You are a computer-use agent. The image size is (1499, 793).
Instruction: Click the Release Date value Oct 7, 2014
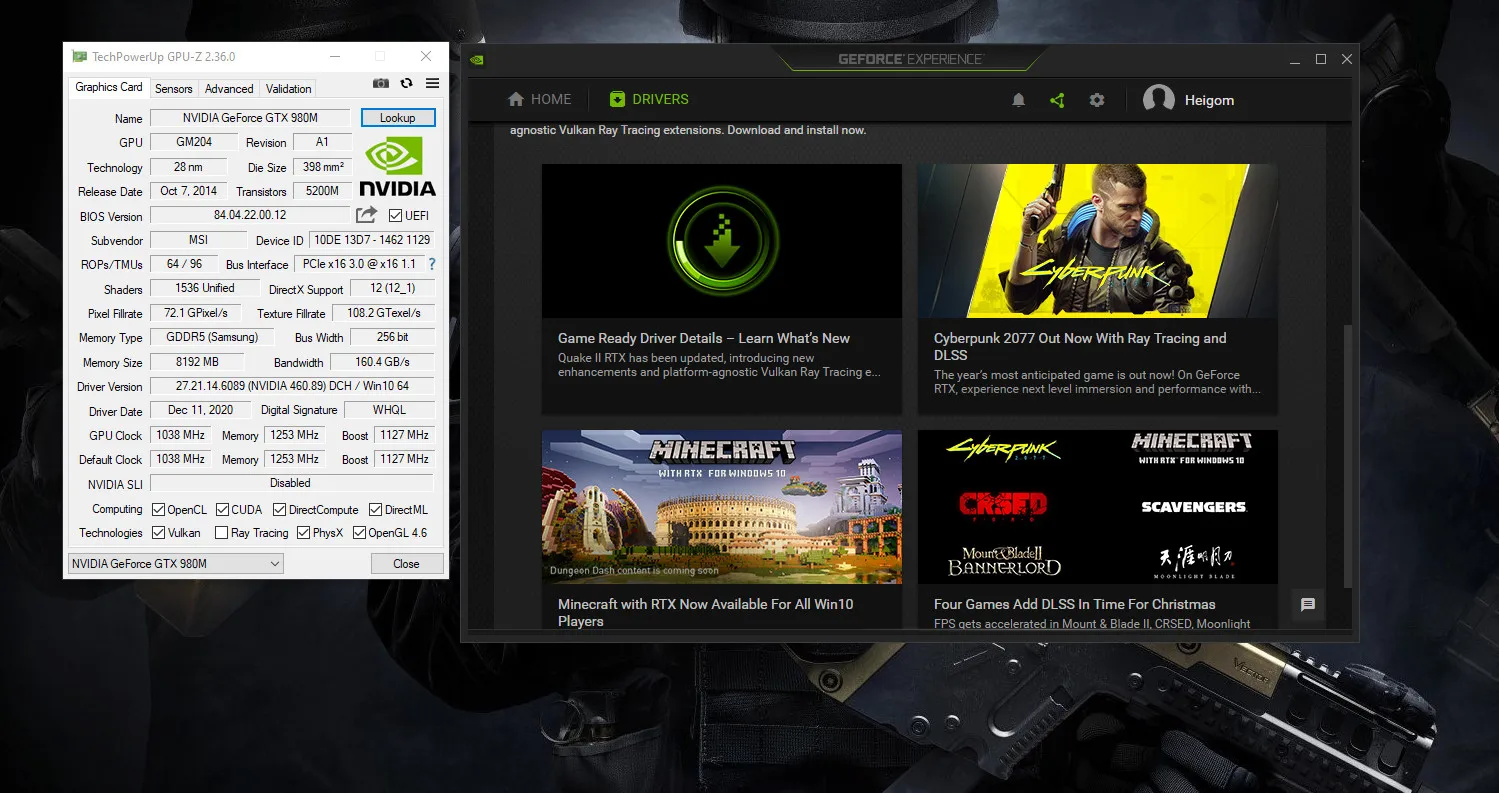pyautogui.click(x=188, y=191)
